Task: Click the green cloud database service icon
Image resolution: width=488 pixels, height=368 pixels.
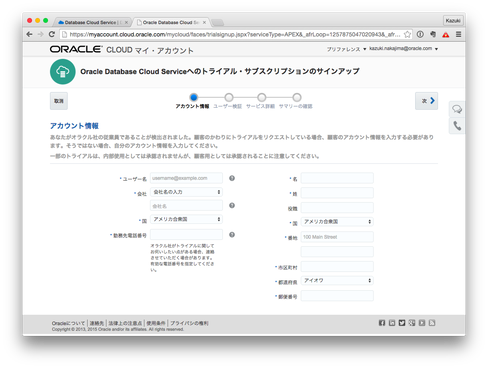Action: pyautogui.click(x=63, y=72)
